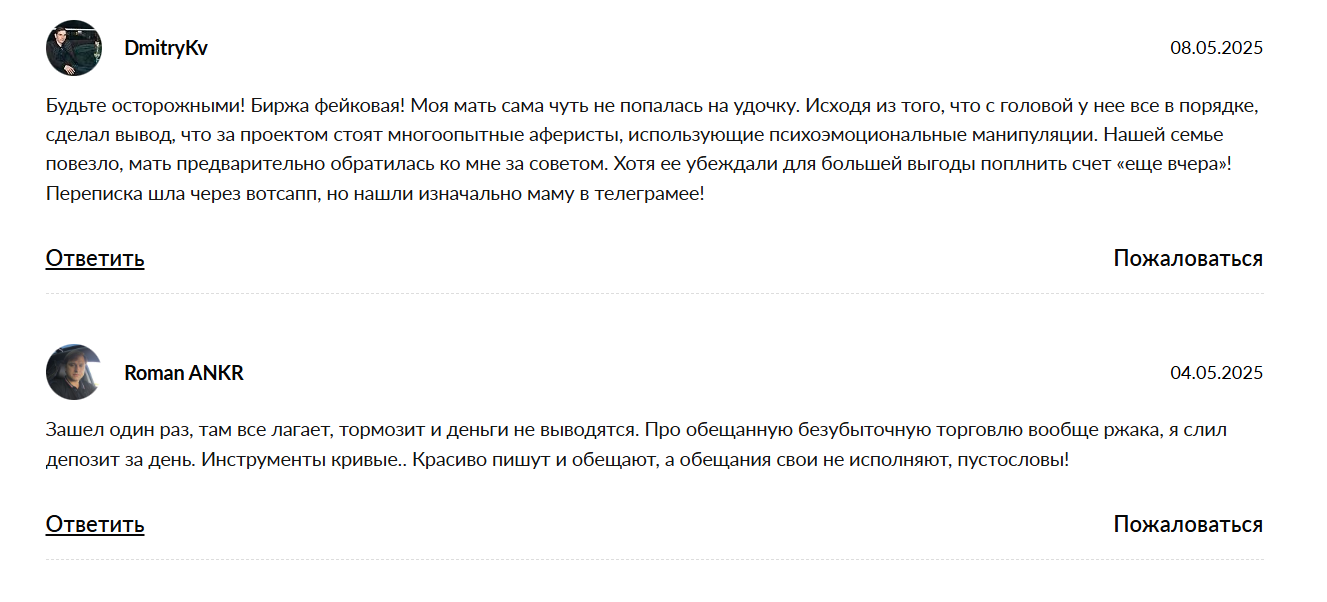This screenshot has width=1327, height=602.
Task: Open Roman ANKR's profile avatar
Action: [x=74, y=373]
